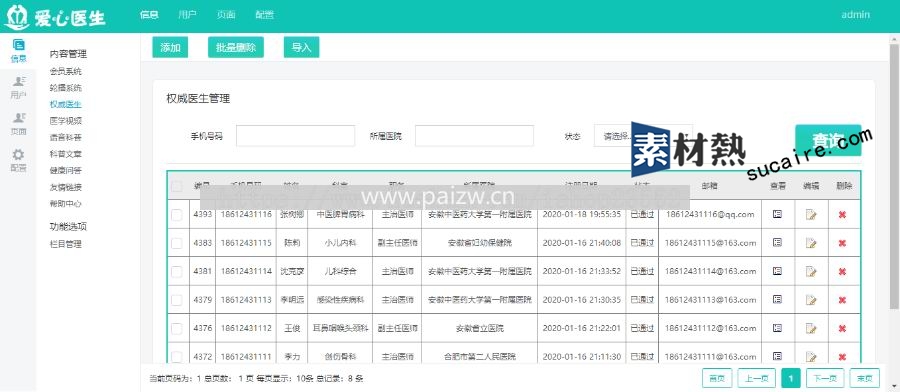
Task: Click the 安徽省立医院 cell
Action: click(x=480, y=328)
